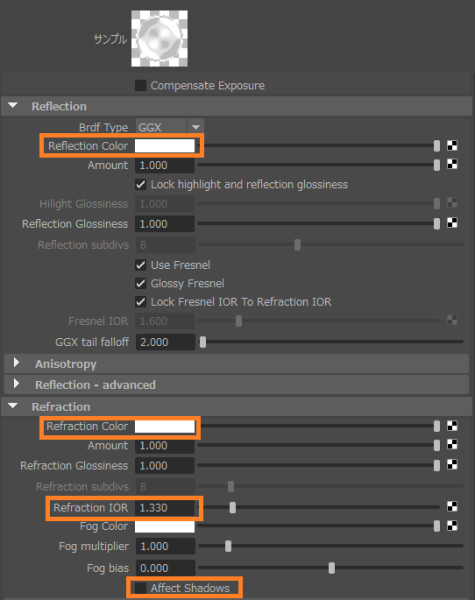Image resolution: width=475 pixels, height=600 pixels.
Task: Click the Fog Color slider handle
Action: tap(437, 527)
